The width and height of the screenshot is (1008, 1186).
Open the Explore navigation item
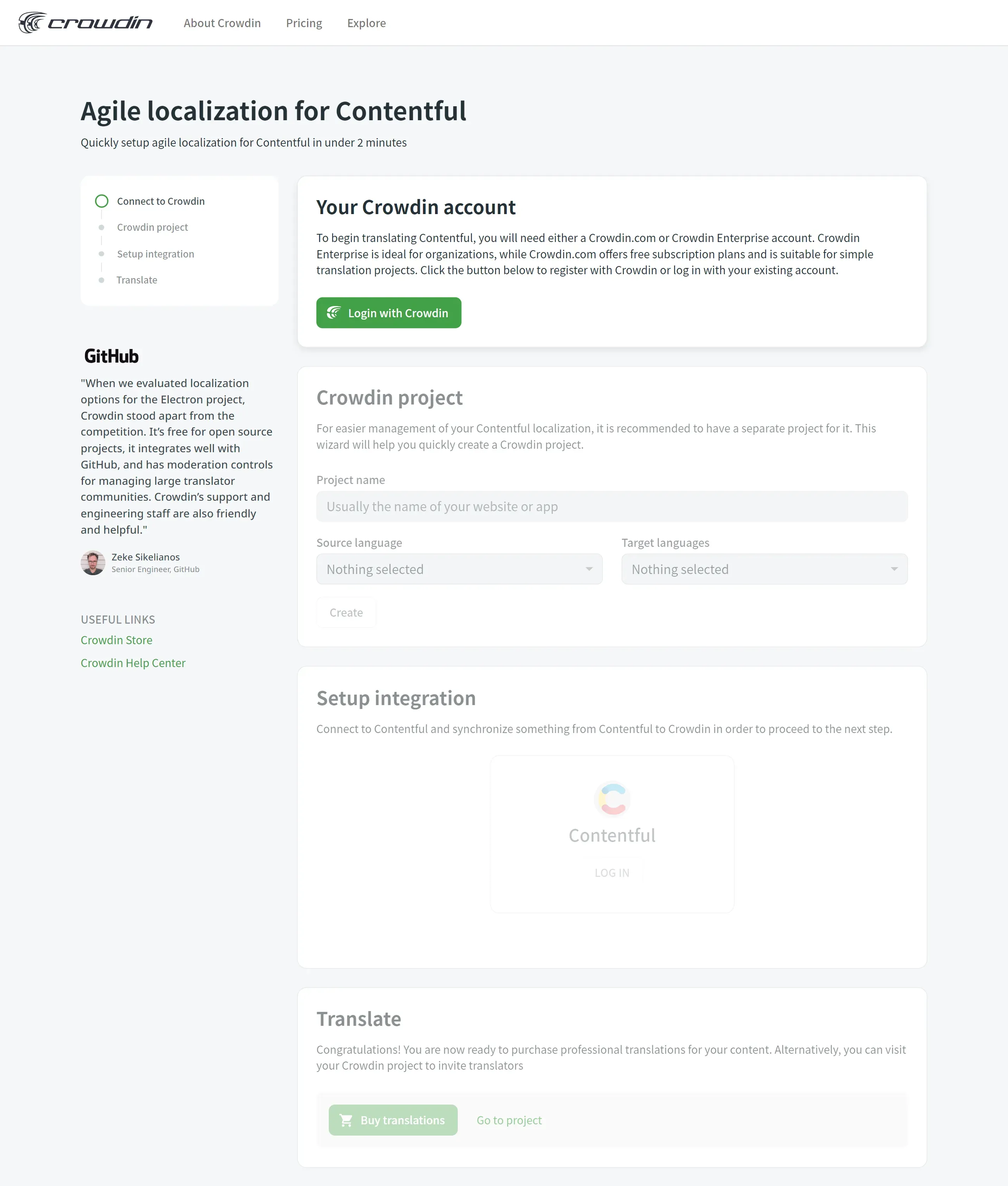366,23
